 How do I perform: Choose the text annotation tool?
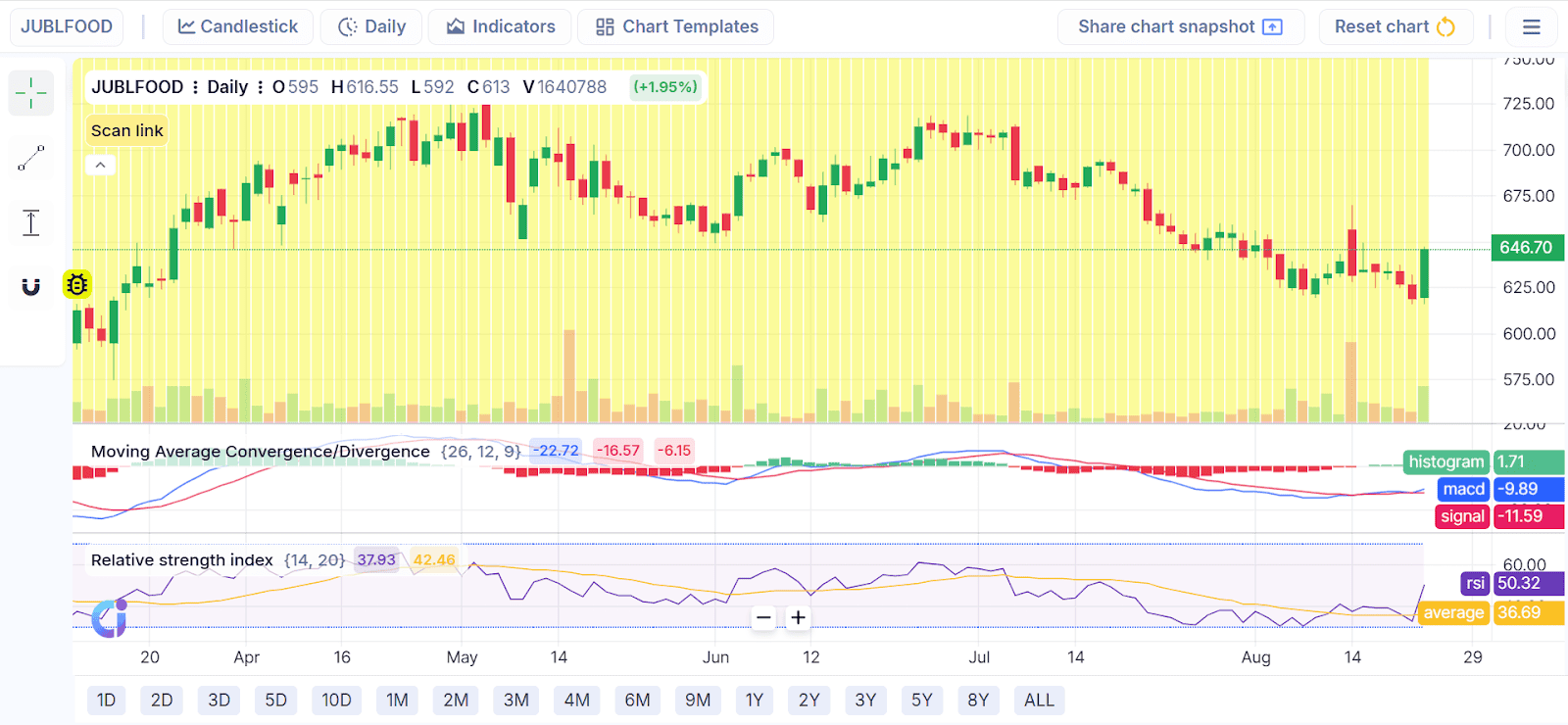click(31, 222)
